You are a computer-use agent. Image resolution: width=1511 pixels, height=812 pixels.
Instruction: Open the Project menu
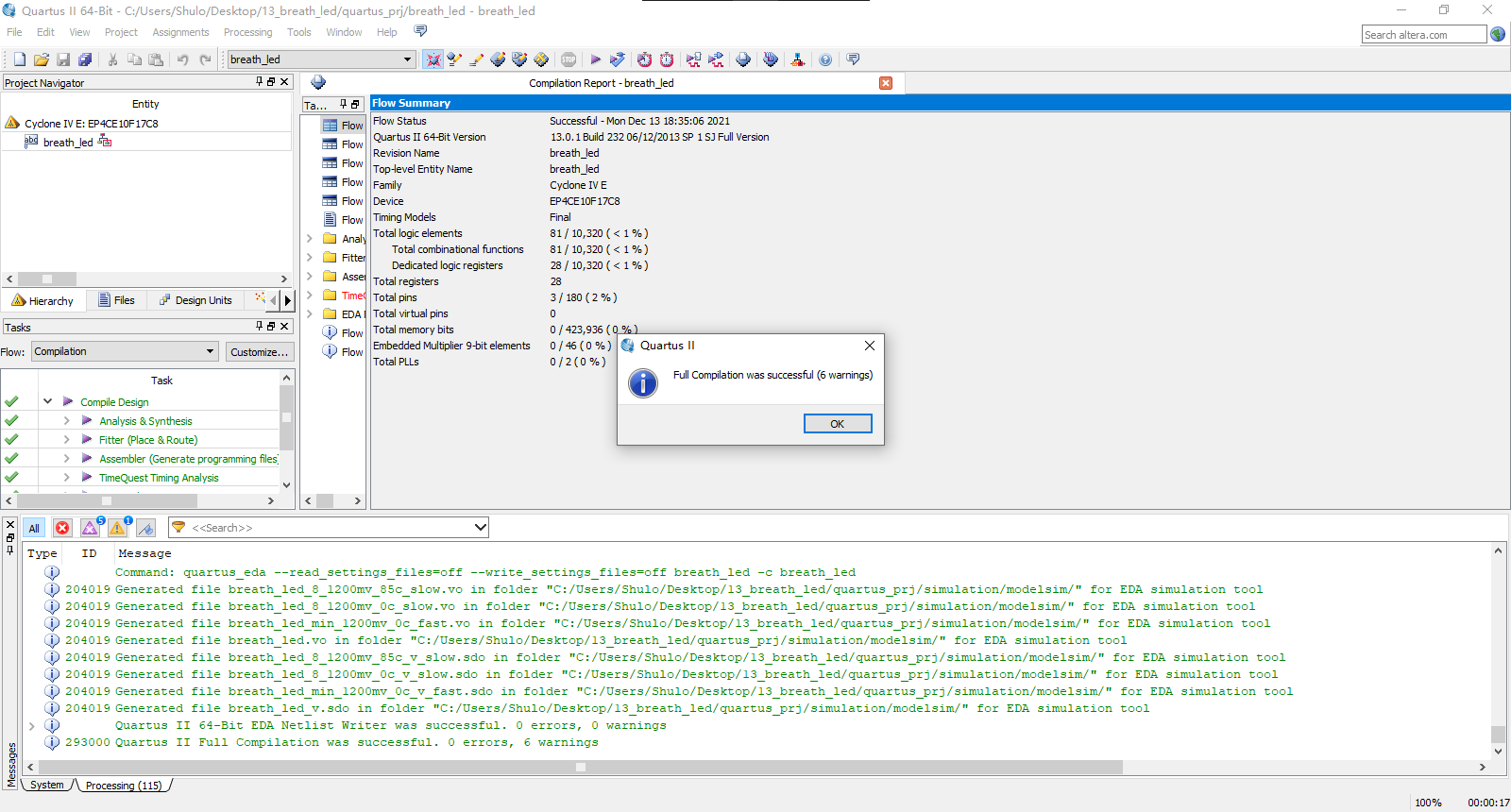pos(121,32)
